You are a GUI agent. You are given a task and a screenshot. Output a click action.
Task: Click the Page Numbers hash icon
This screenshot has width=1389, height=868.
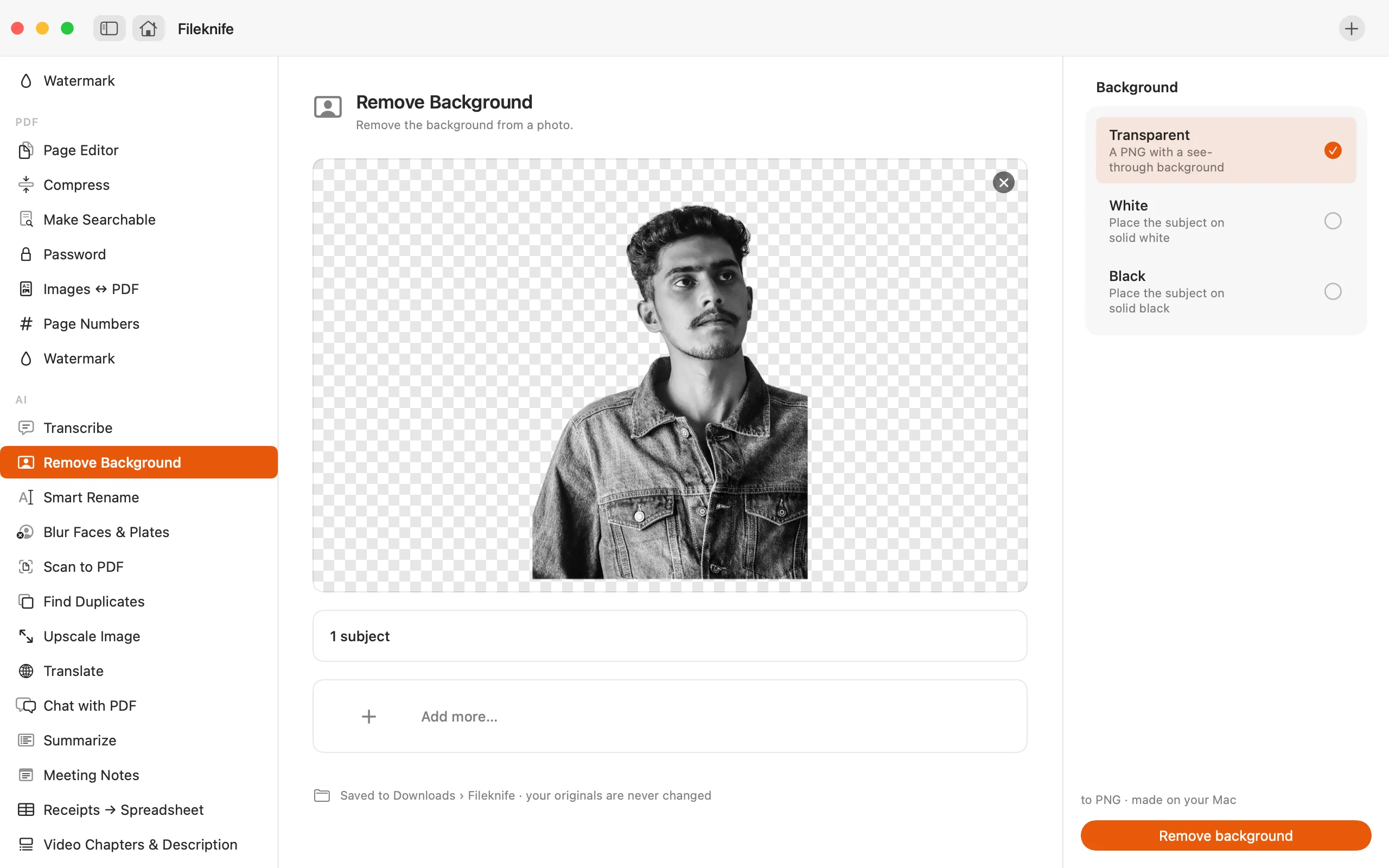click(26, 324)
